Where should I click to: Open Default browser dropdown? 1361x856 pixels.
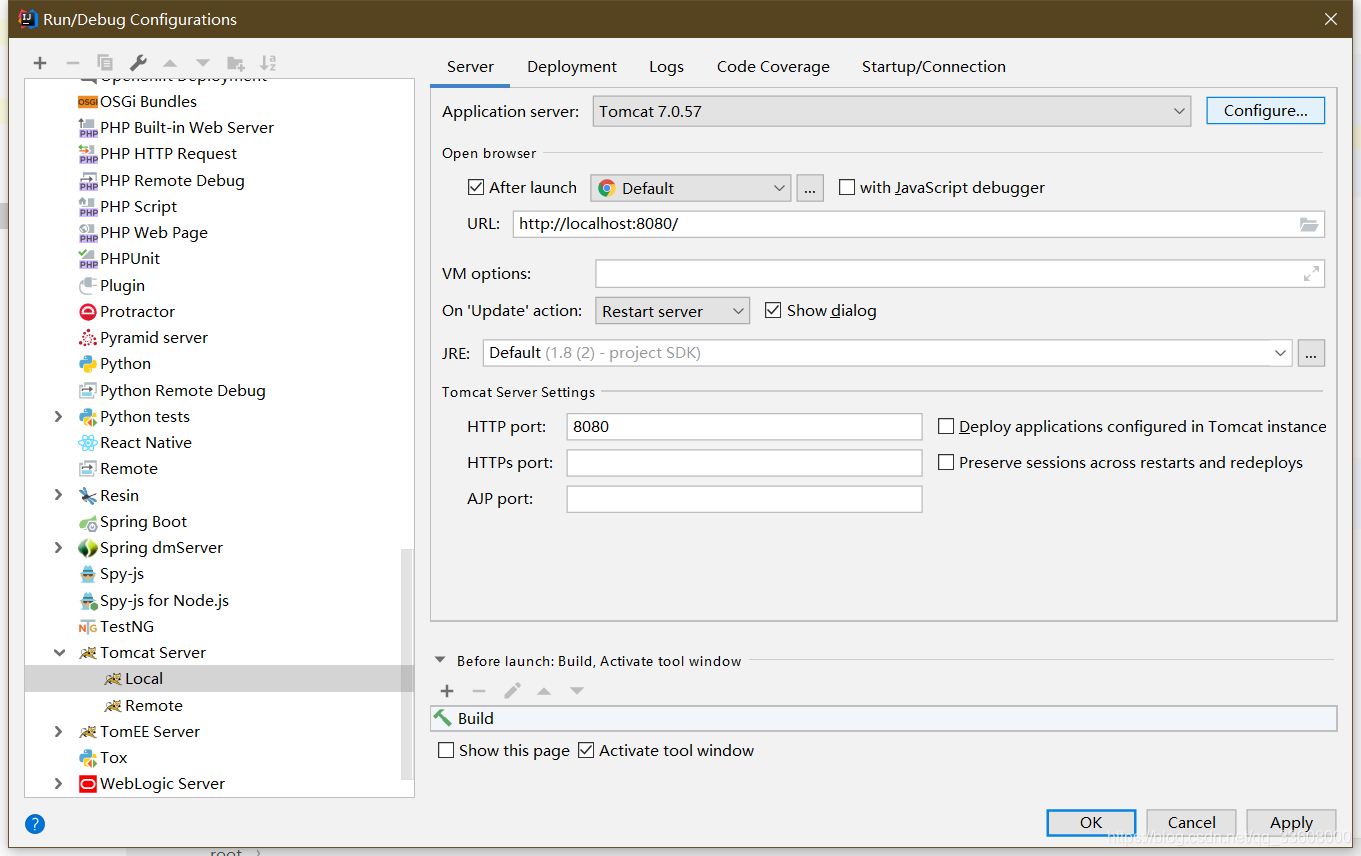[691, 188]
